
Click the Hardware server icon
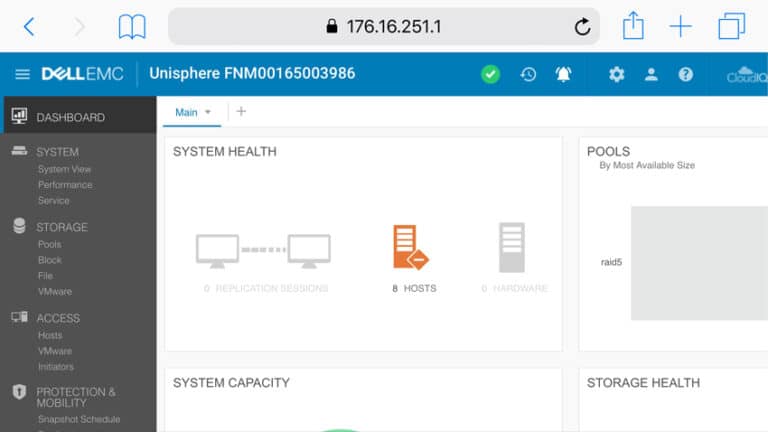(x=512, y=247)
